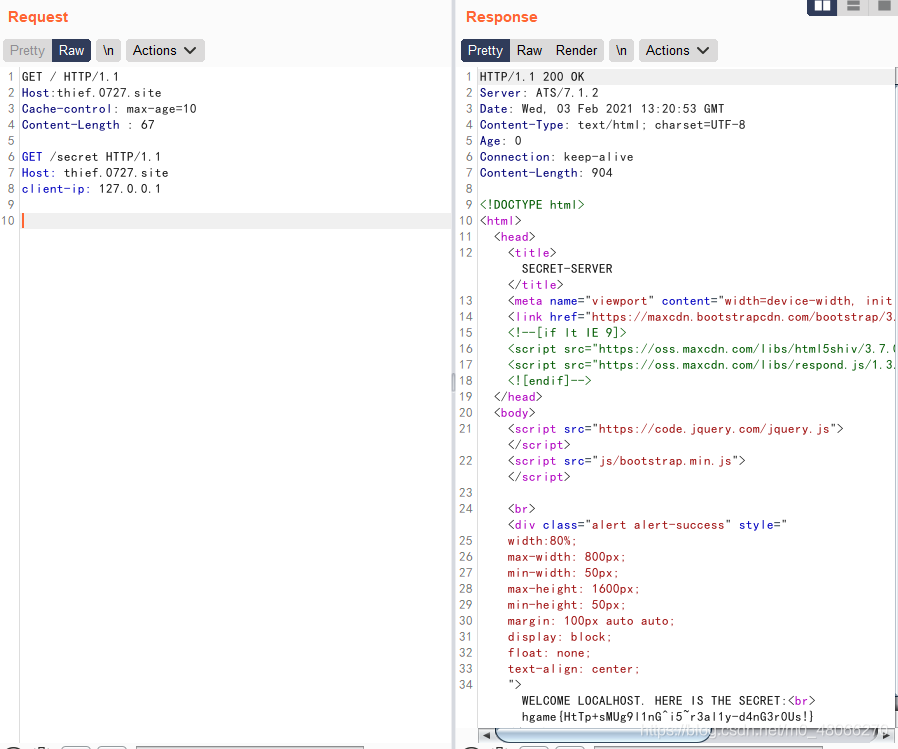Choose combined tabbed layout icon
898x749 pixels.
[x=884, y=6]
